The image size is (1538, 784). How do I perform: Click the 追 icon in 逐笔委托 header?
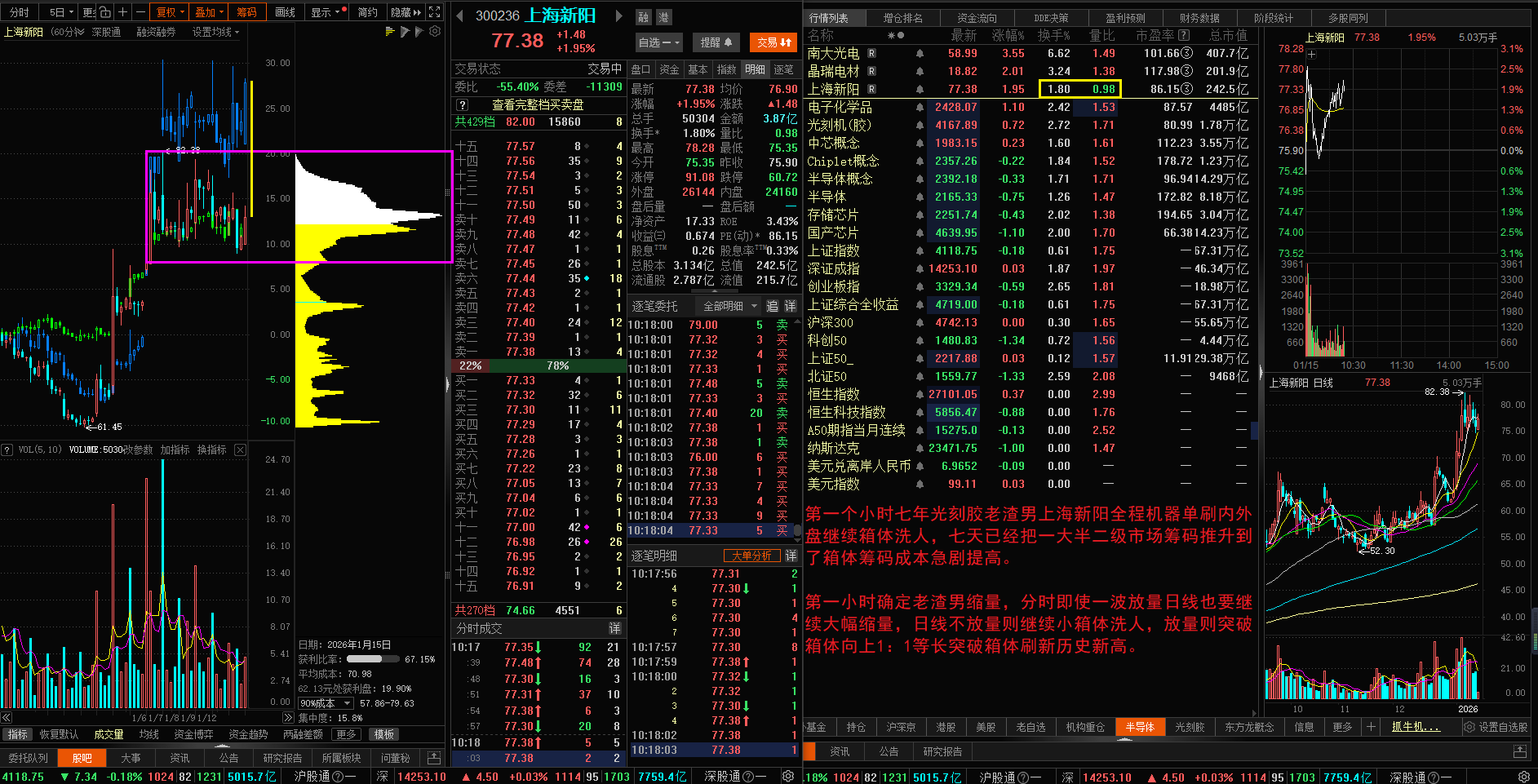click(x=772, y=306)
